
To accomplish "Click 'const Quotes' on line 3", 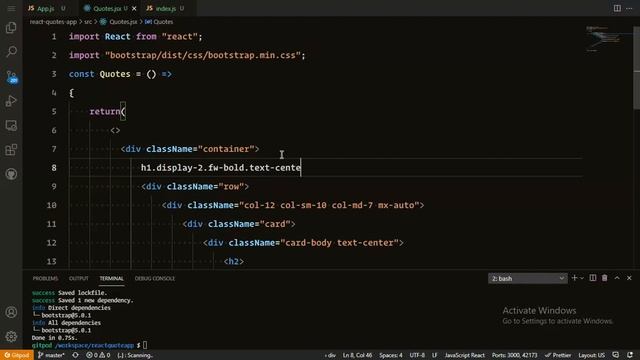I will pos(100,74).
